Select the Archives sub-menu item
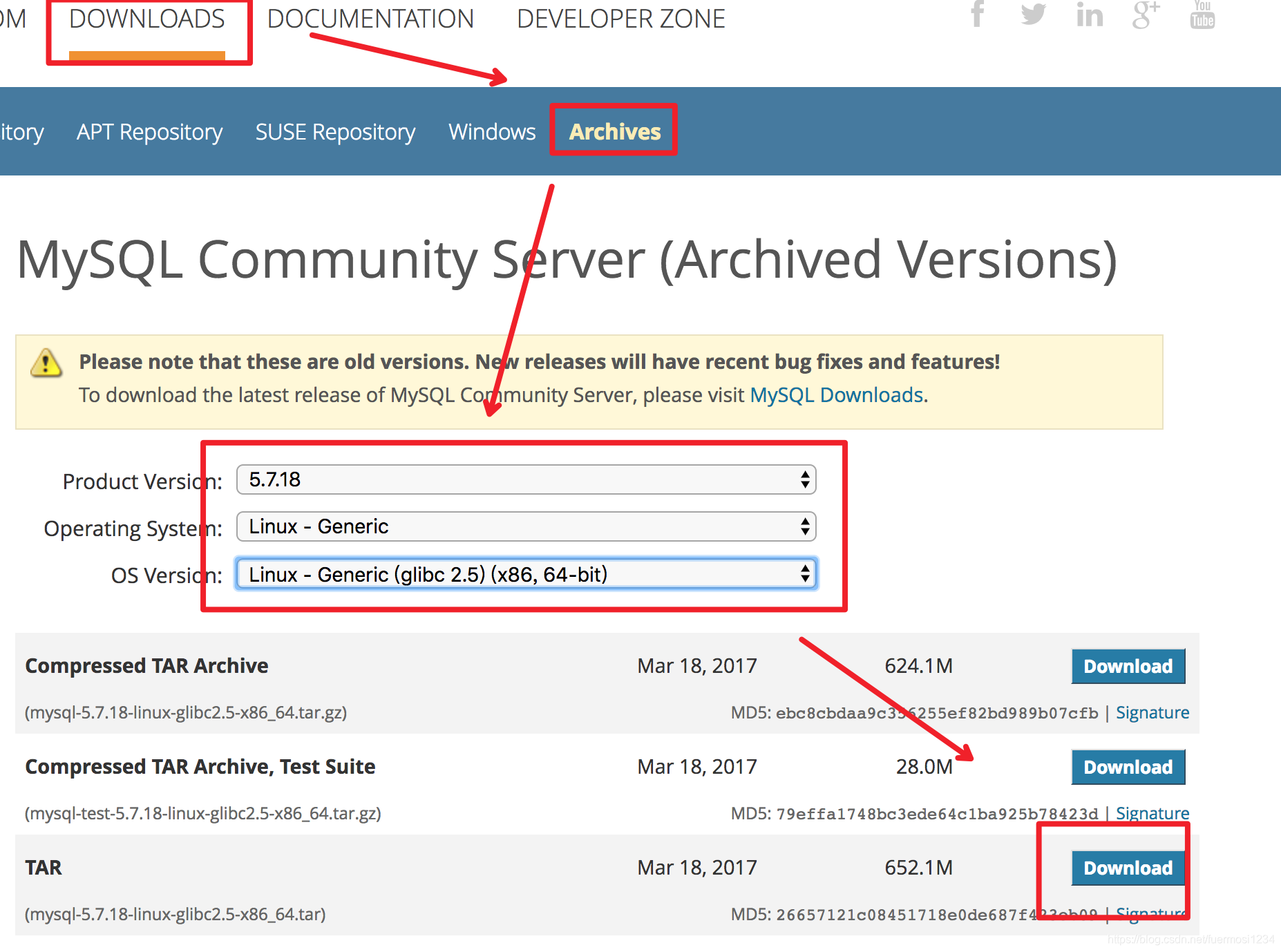Viewport: 1281px width, 952px height. (615, 131)
